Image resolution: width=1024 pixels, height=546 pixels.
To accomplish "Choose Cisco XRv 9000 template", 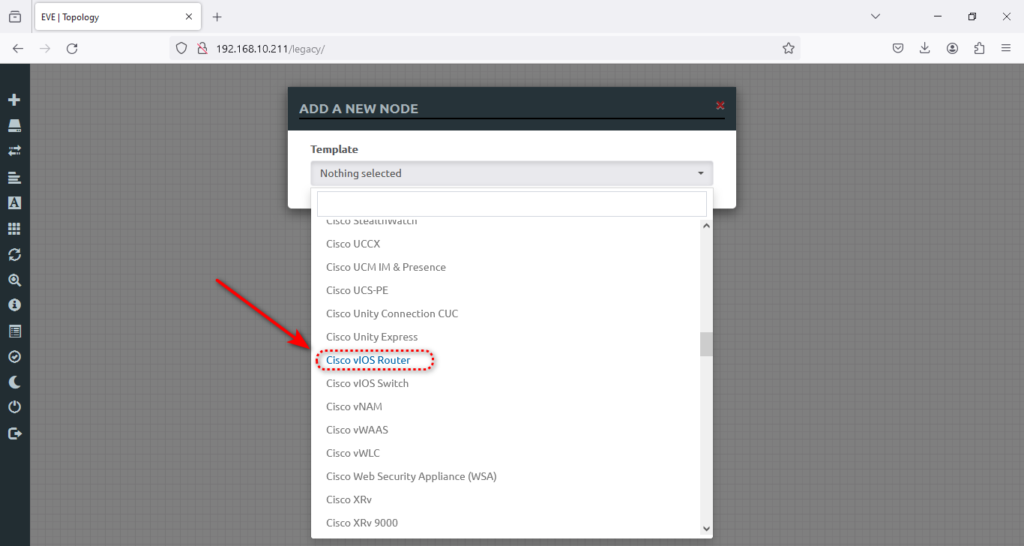I will [362, 522].
